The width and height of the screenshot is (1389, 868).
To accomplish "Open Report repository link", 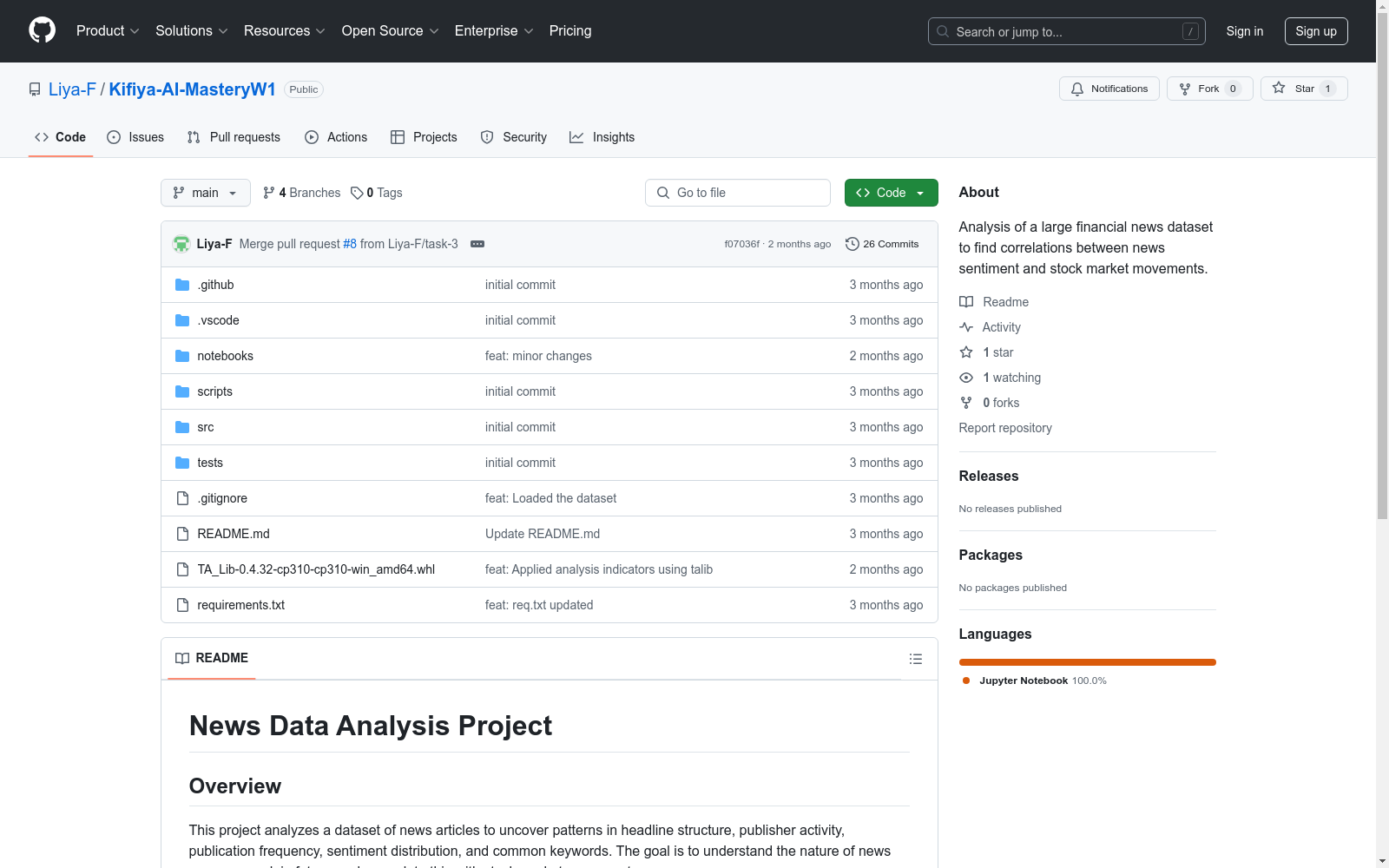I will point(1005,428).
